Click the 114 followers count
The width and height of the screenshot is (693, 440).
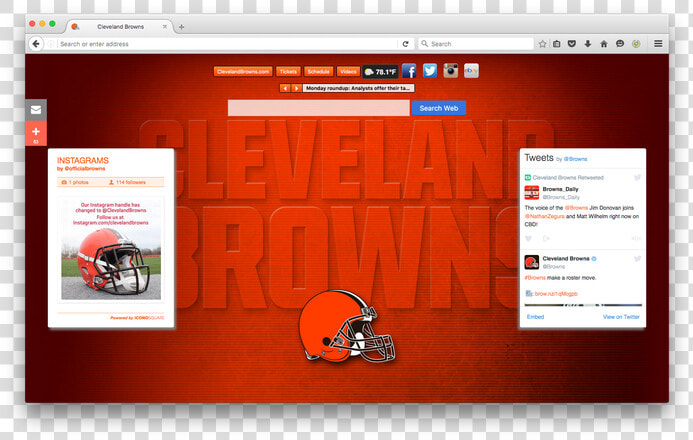coord(127,182)
